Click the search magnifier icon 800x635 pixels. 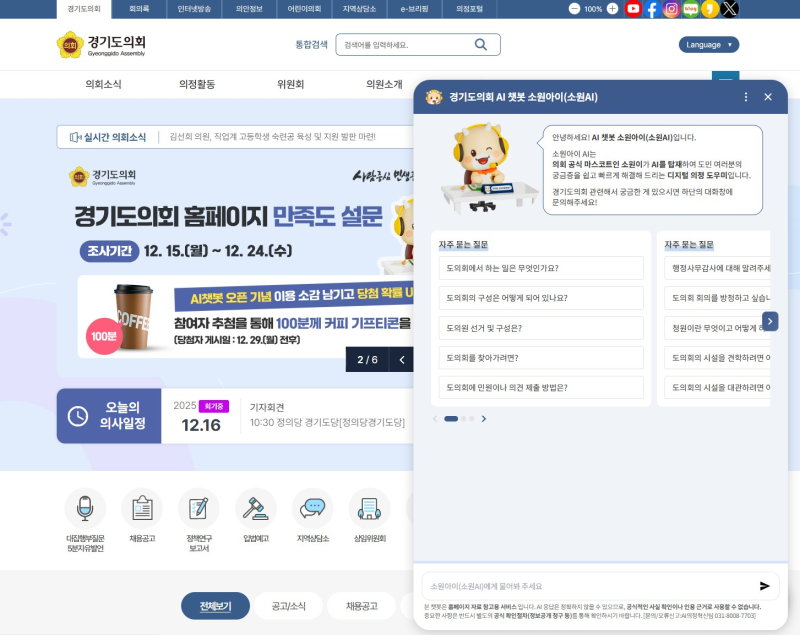point(481,44)
